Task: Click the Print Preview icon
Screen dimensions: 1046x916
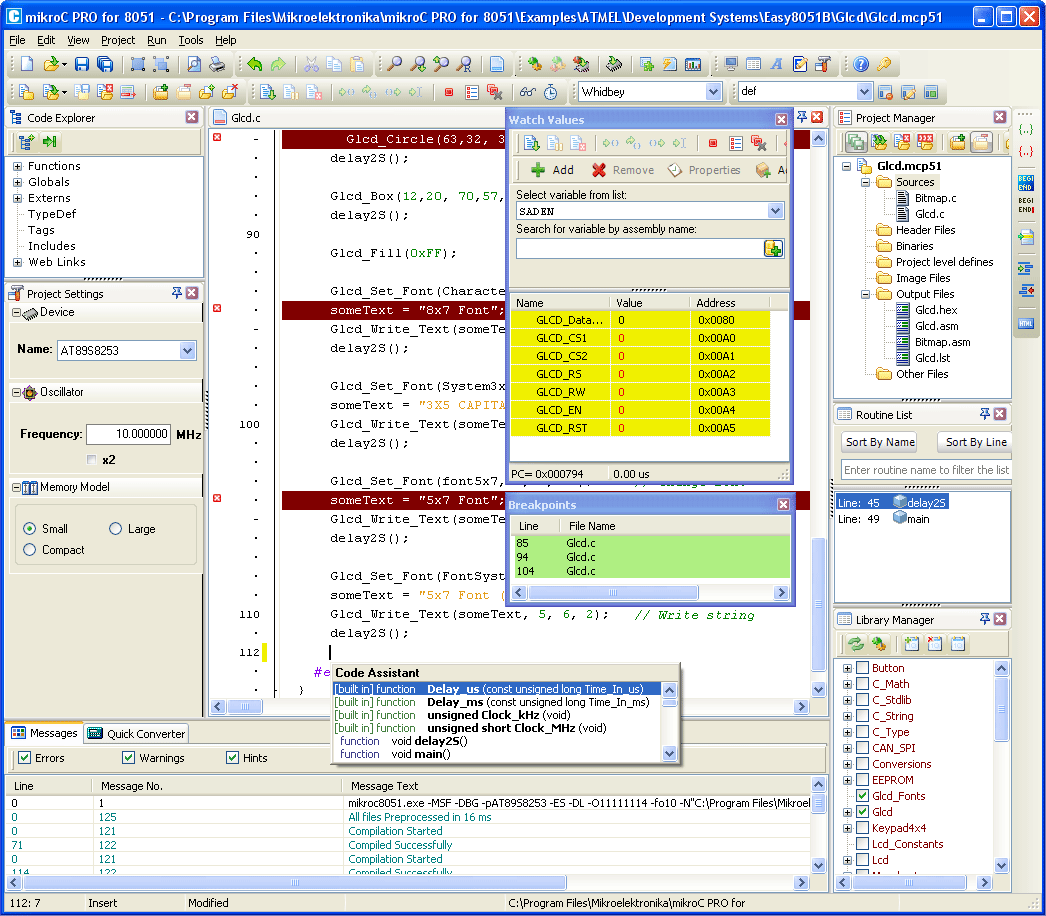Action: click(193, 65)
